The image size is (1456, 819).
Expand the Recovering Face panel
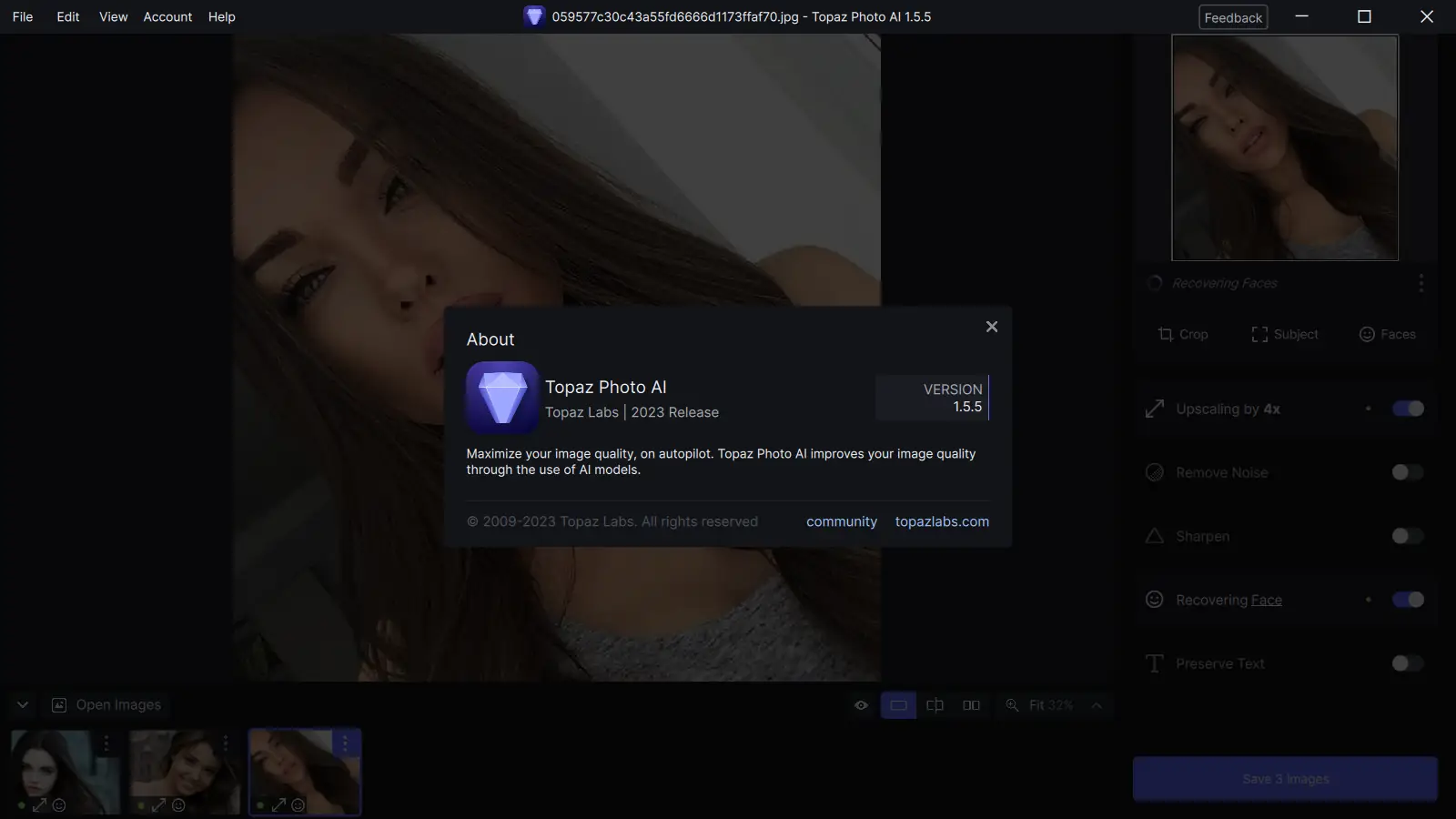click(1285, 600)
